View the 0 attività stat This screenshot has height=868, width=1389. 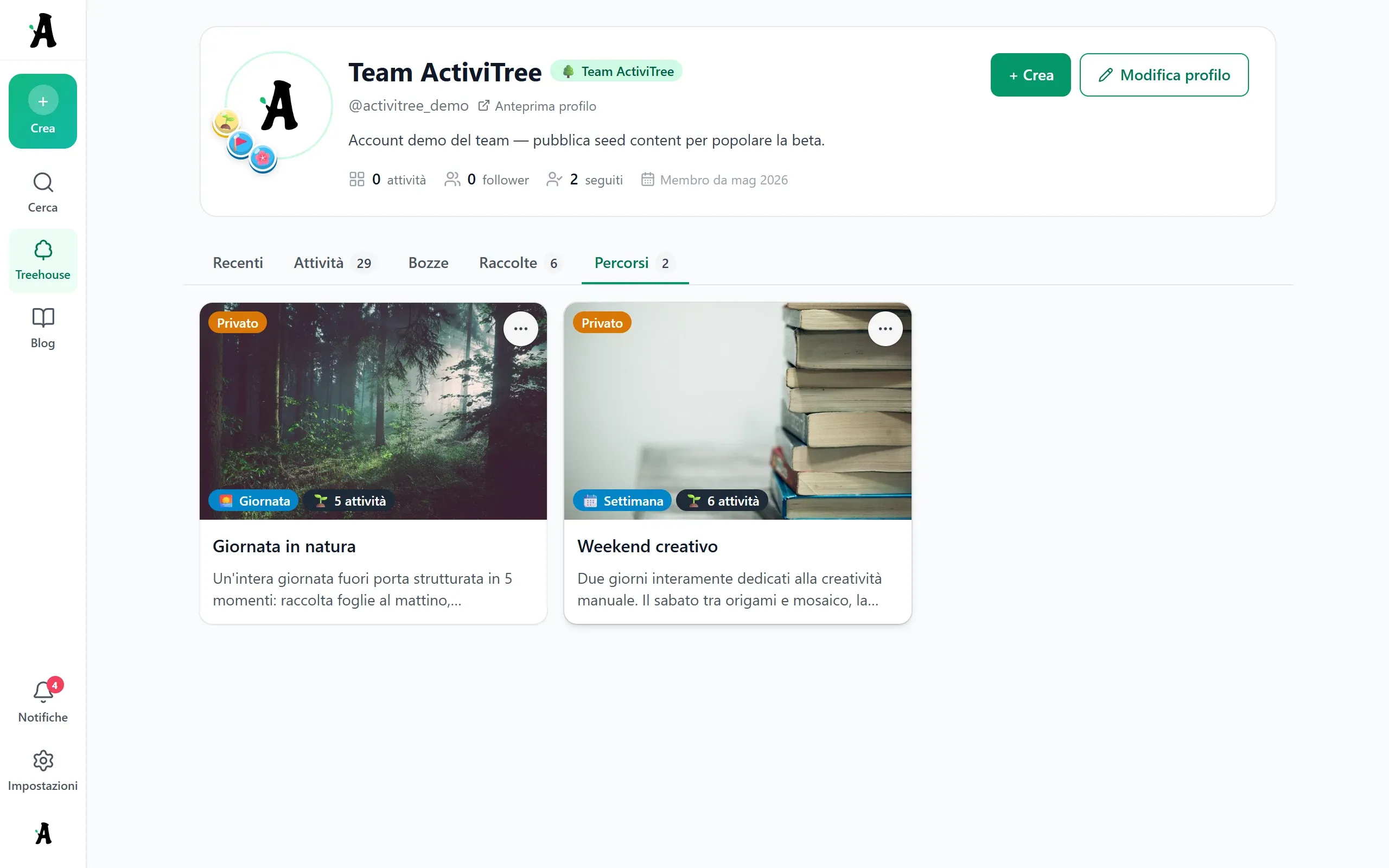pos(387,180)
